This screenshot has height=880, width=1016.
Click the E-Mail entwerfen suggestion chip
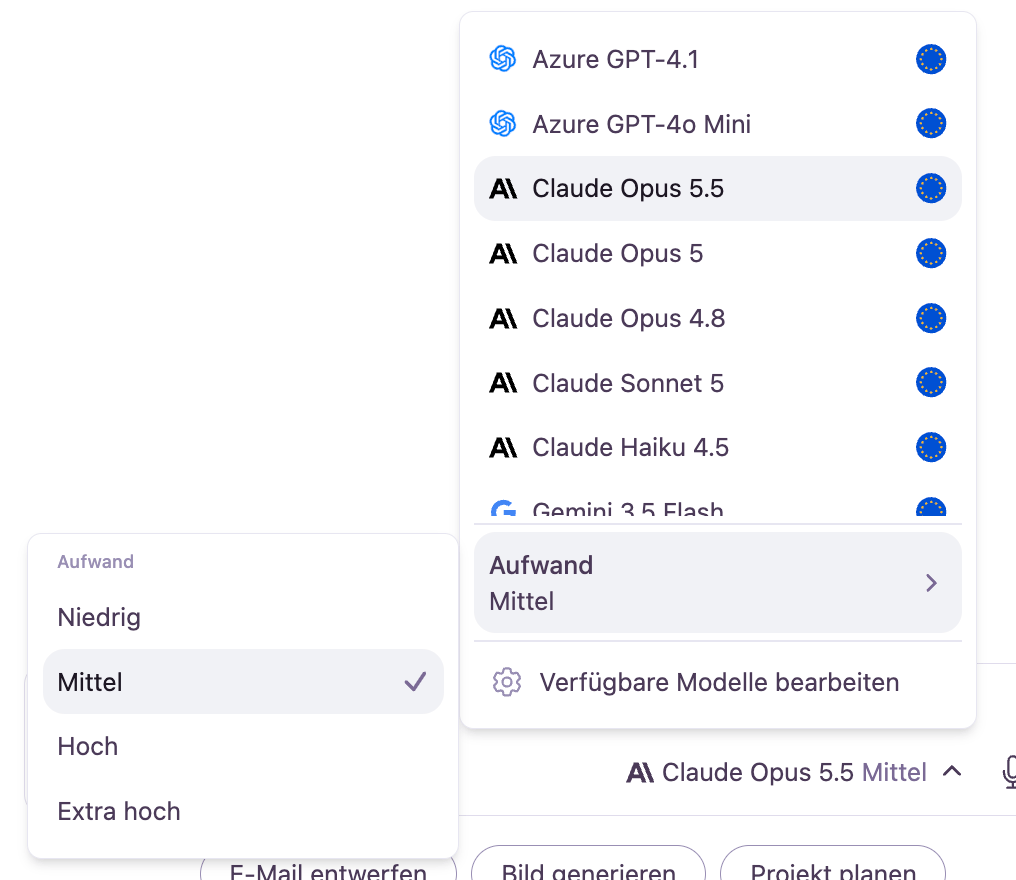tap(329, 867)
